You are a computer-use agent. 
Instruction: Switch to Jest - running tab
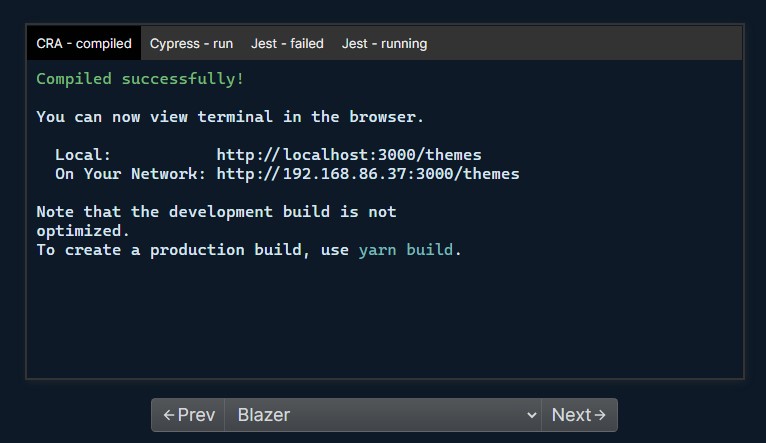pyautogui.click(x=384, y=43)
